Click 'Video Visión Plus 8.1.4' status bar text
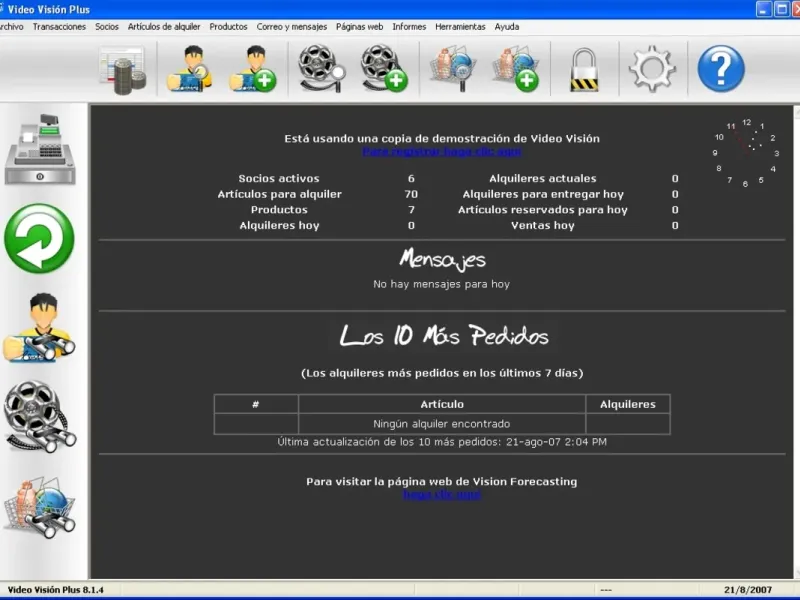The image size is (800, 600). pyautogui.click(x=56, y=590)
